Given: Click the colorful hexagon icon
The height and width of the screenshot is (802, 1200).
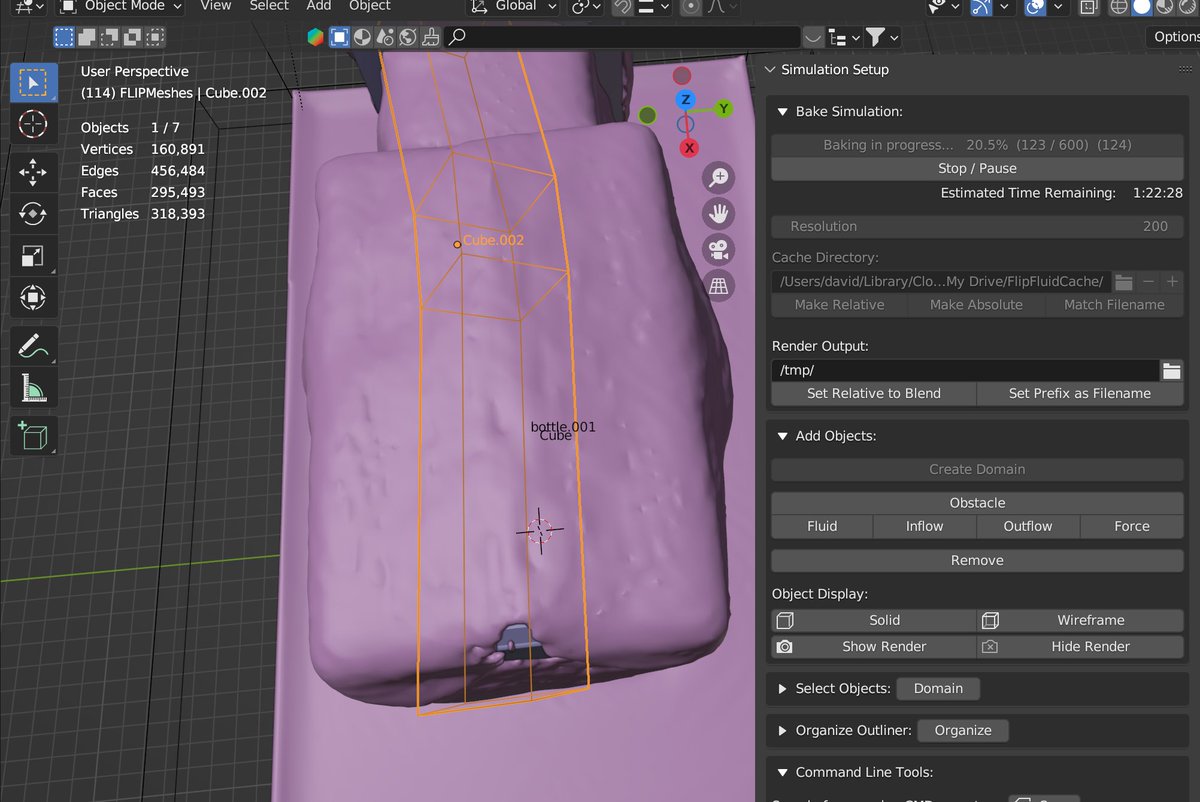Looking at the screenshot, I should coord(315,38).
